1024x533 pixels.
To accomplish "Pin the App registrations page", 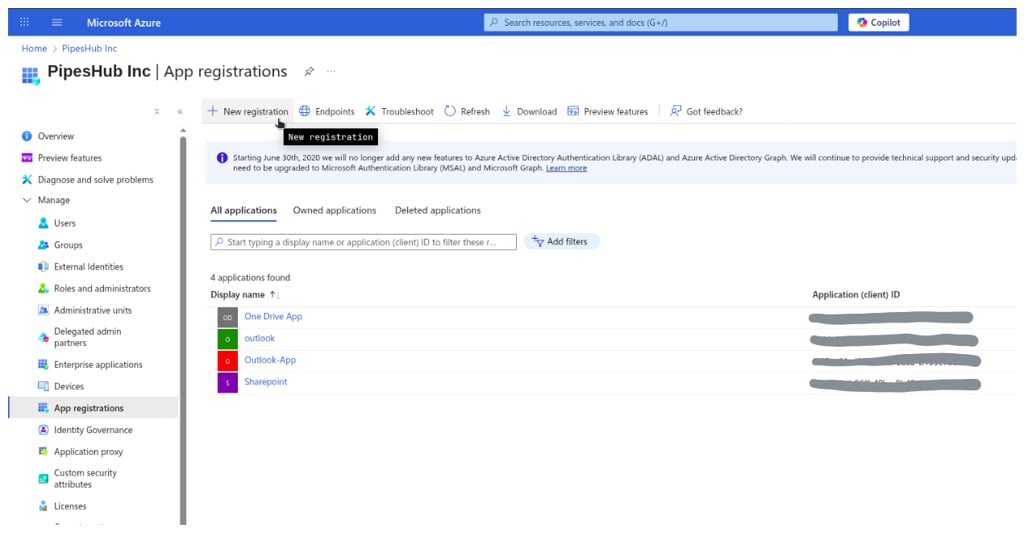I will click(x=309, y=71).
